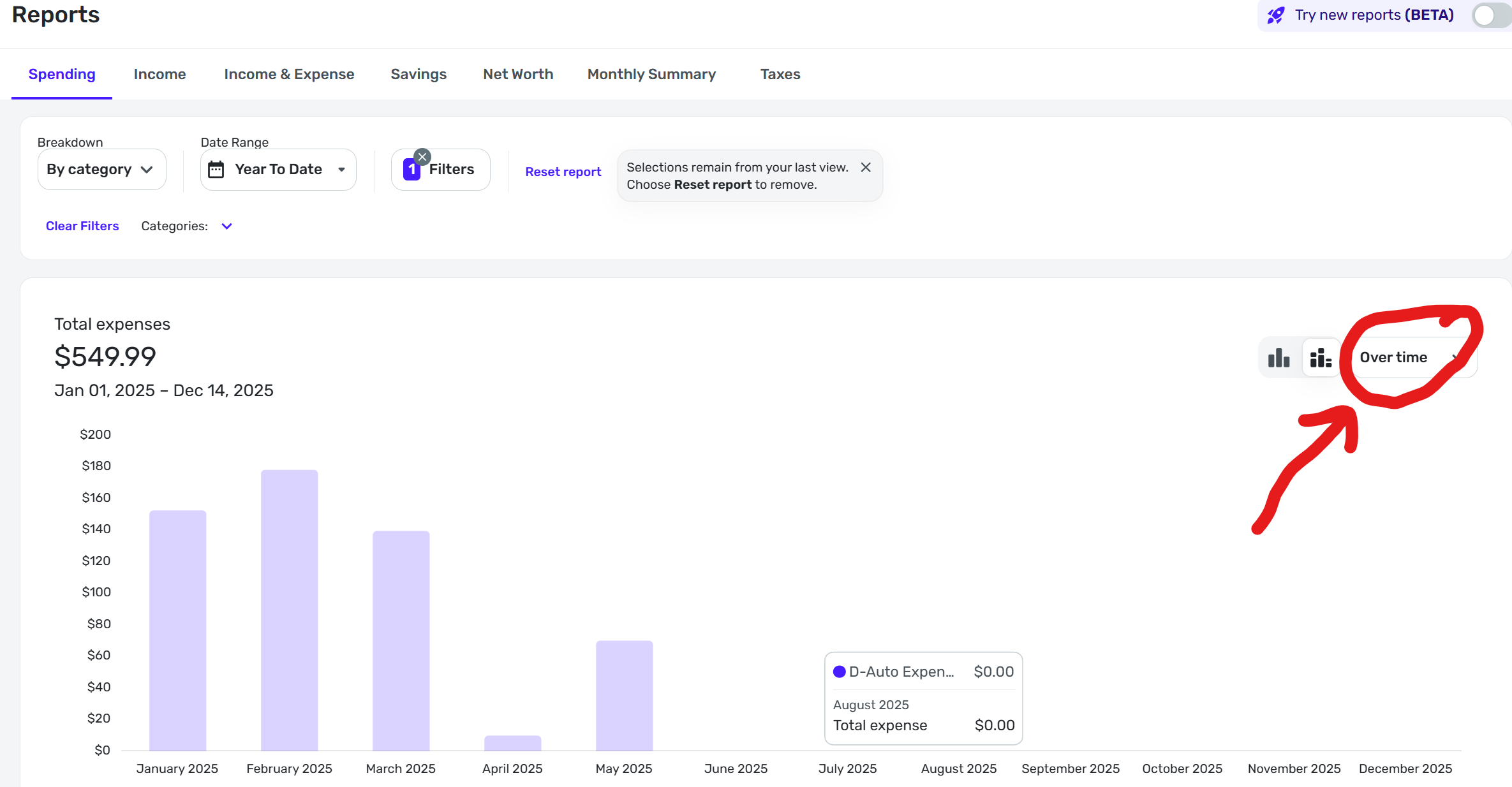Click the Reset report link
This screenshot has height=787, width=1512.
tap(563, 172)
